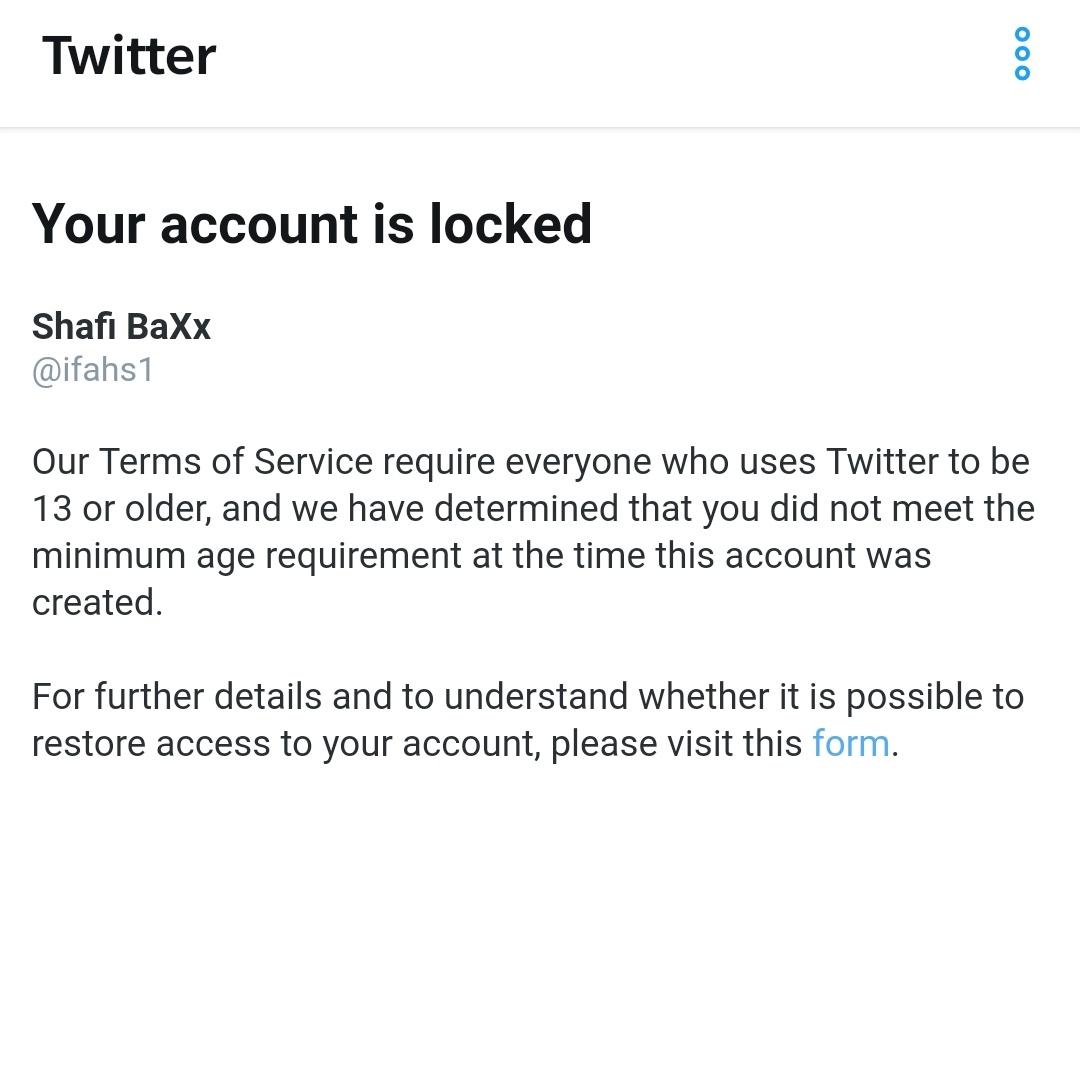
Task: Click the Terms of Service paragraph
Action: click(x=530, y=530)
